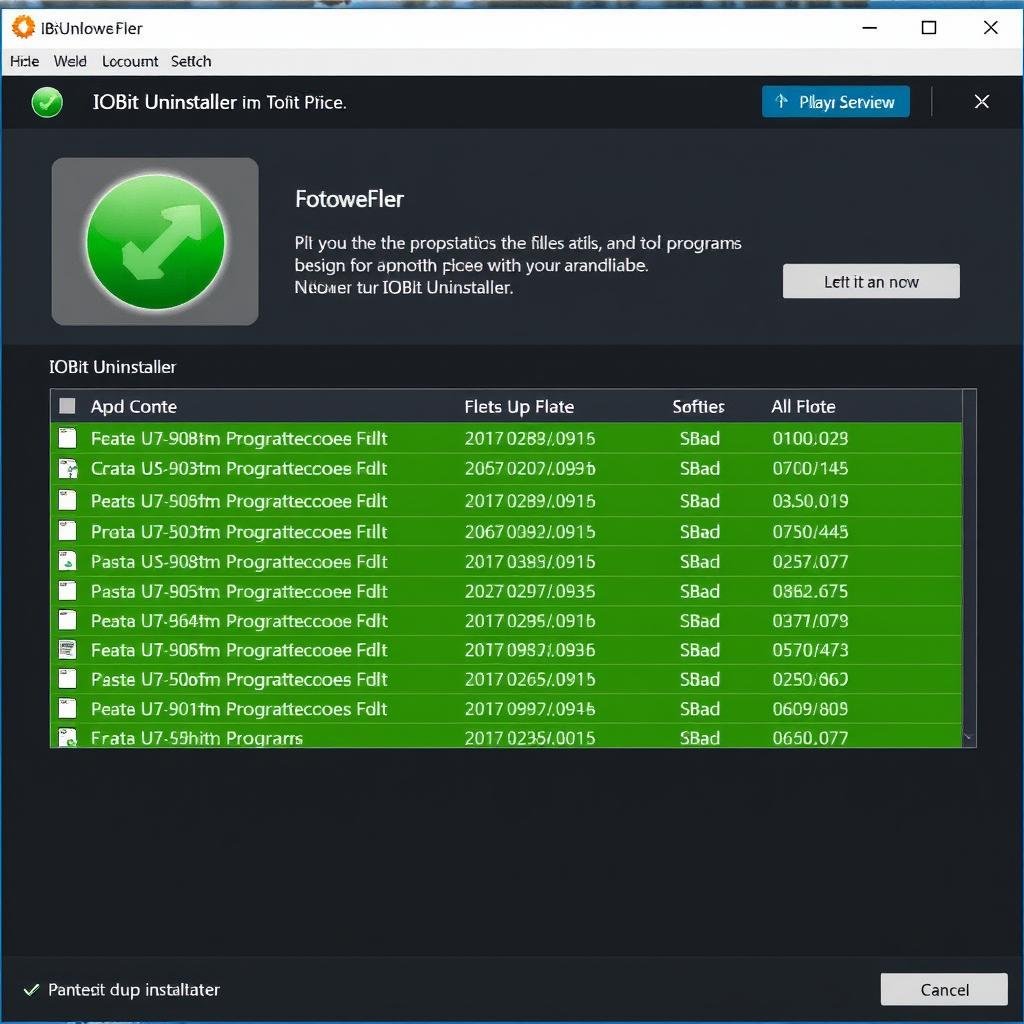
Task: Click file icon of Peata U7-964tm row
Action: point(67,620)
